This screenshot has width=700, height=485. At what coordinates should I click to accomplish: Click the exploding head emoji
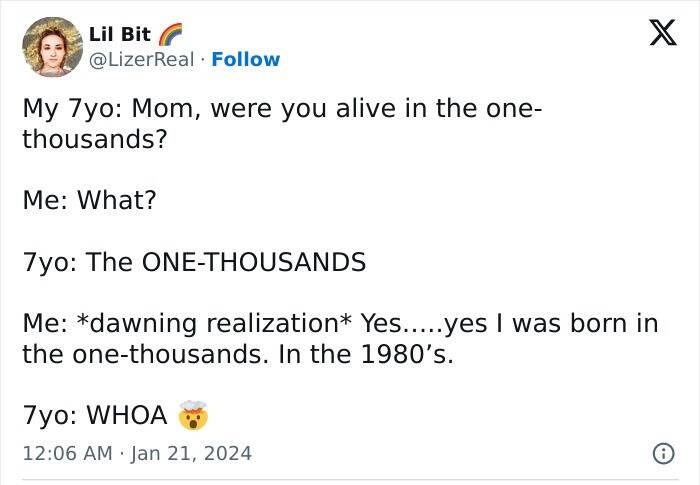click(x=191, y=413)
